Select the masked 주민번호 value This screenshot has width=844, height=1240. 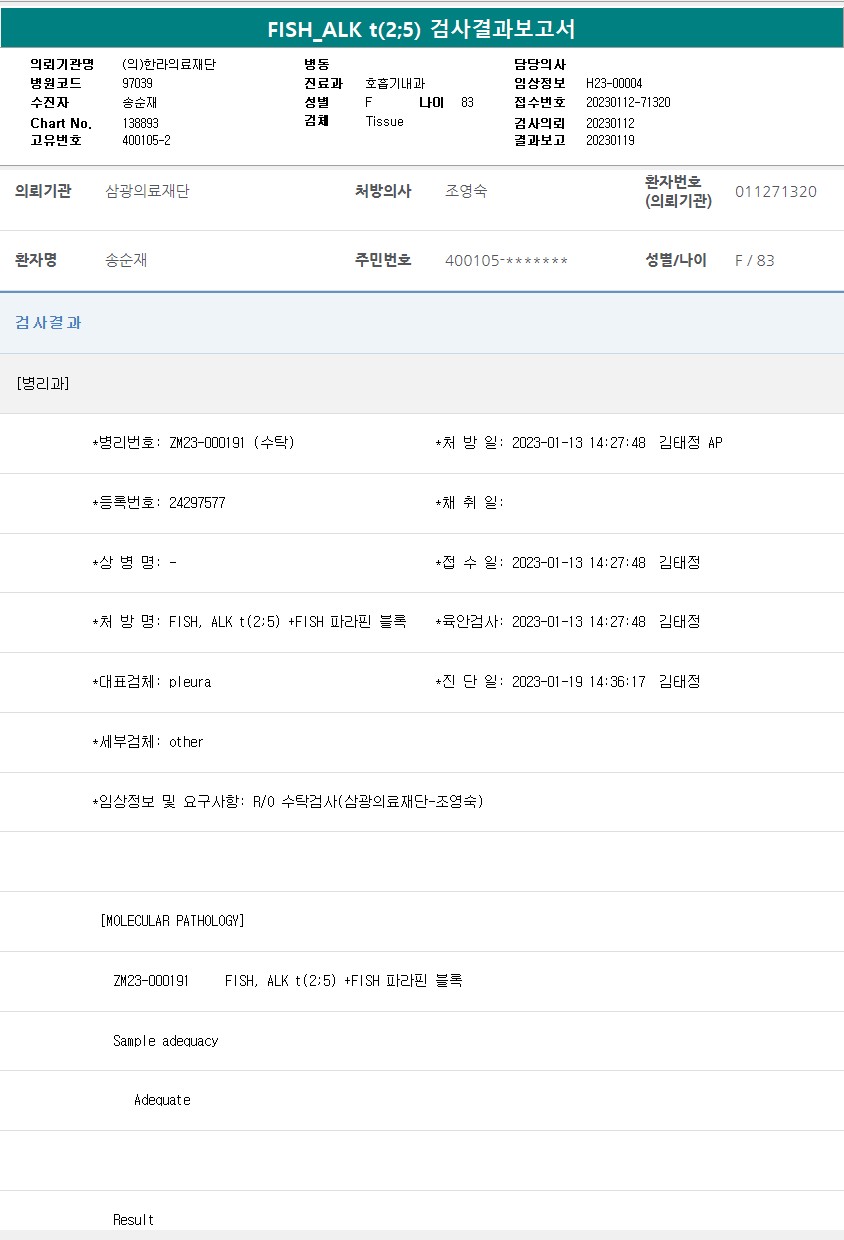tap(506, 261)
